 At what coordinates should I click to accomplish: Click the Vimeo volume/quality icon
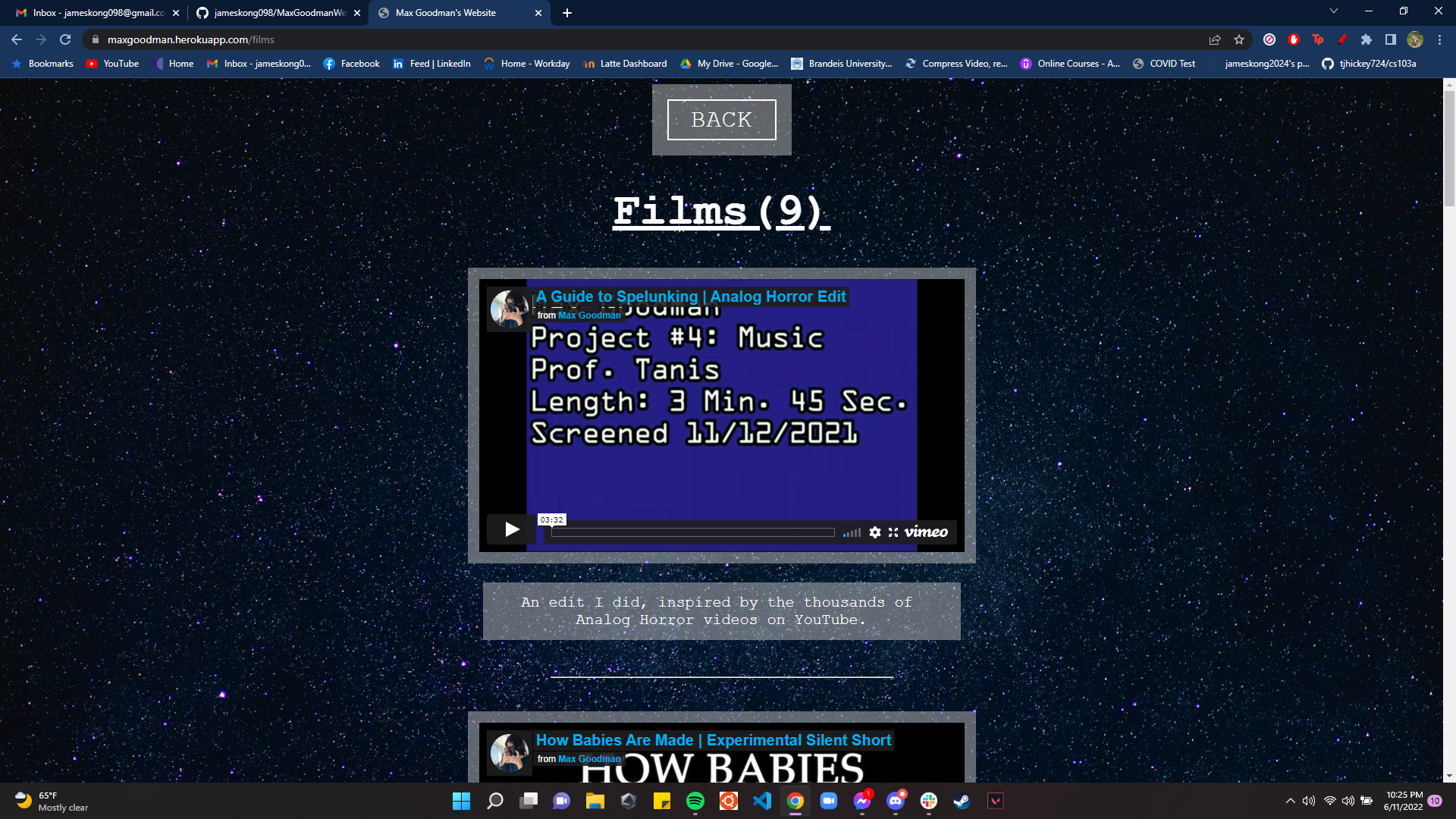point(851,531)
